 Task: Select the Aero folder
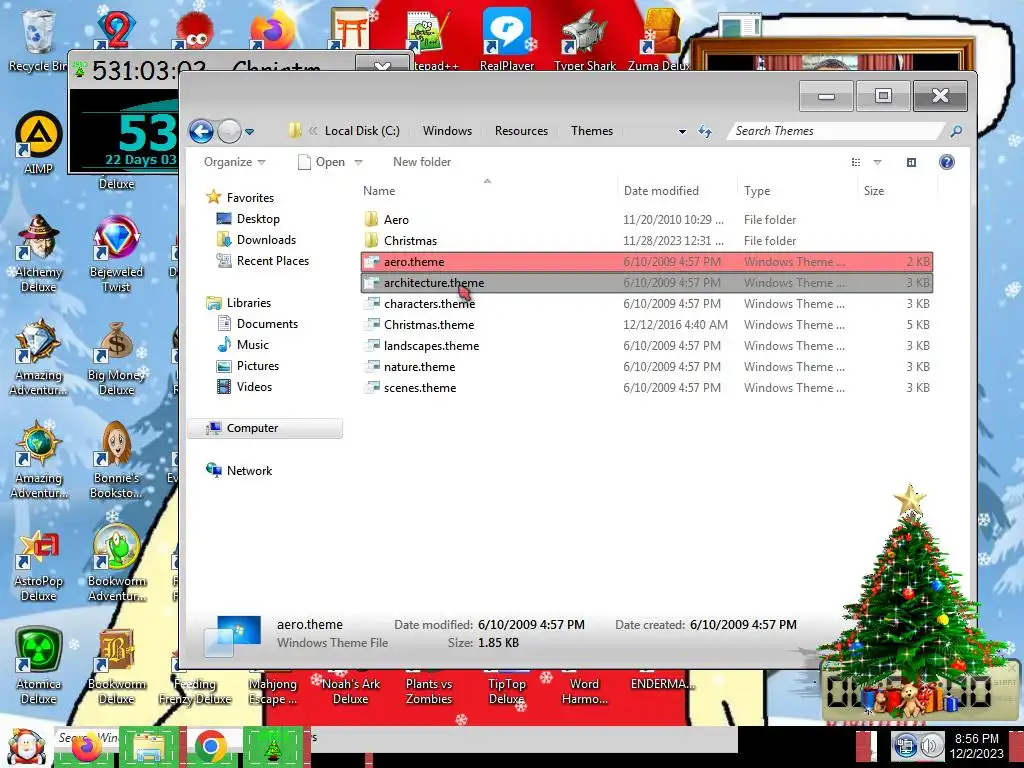pyautogui.click(x=647, y=219)
